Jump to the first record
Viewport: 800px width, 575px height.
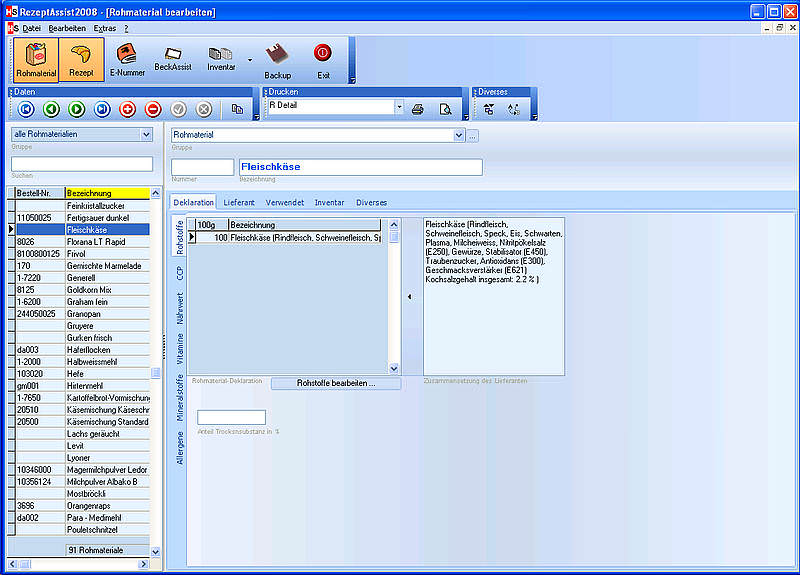26,109
